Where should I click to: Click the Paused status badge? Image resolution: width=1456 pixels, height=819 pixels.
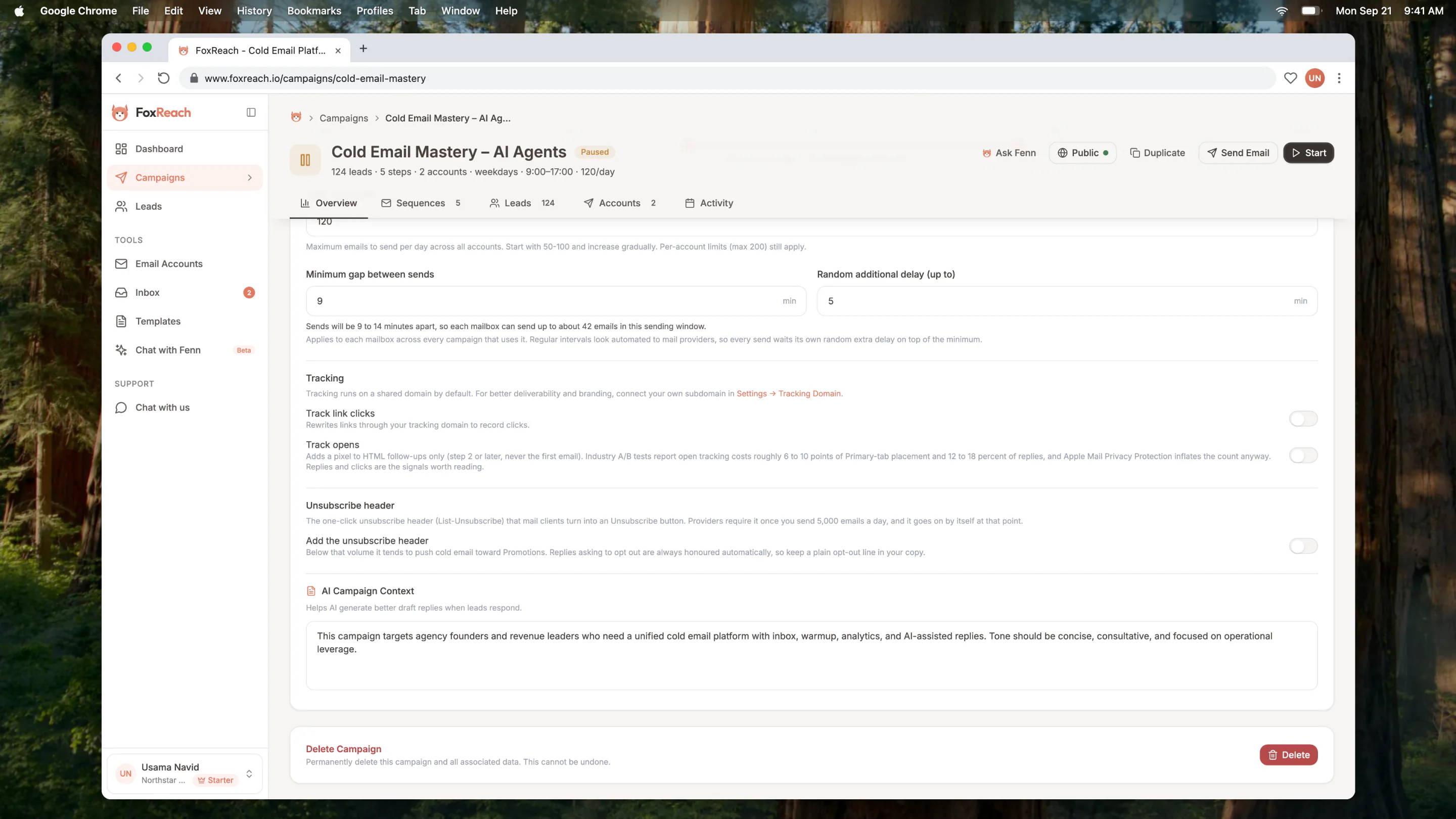[x=595, y=152]
